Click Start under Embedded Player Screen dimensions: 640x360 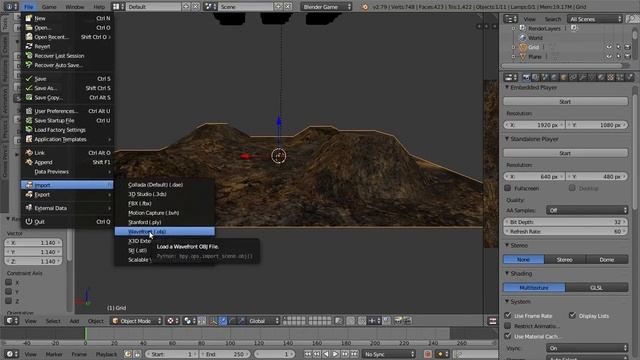565,101
